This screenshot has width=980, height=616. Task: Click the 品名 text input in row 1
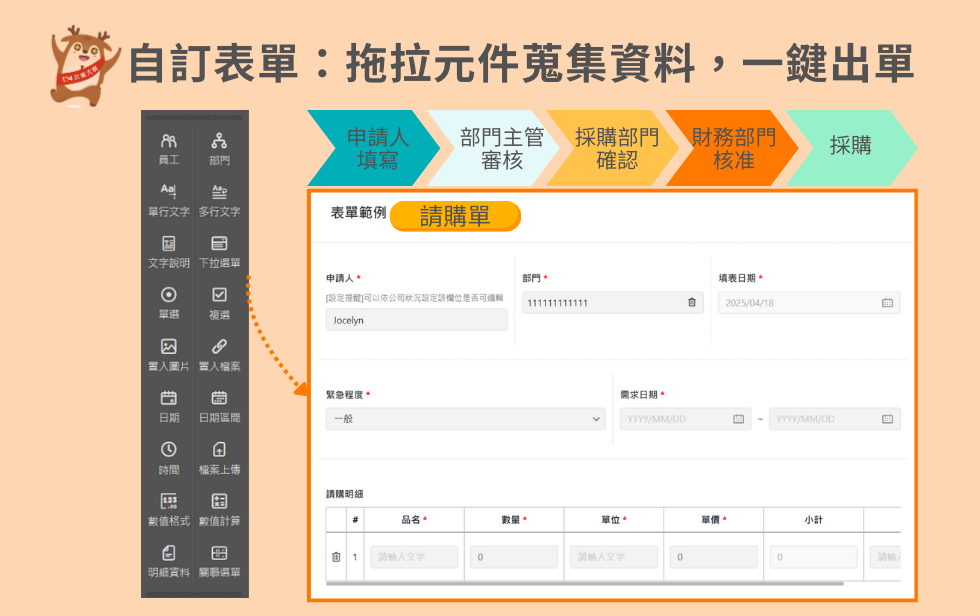point(414,557)
